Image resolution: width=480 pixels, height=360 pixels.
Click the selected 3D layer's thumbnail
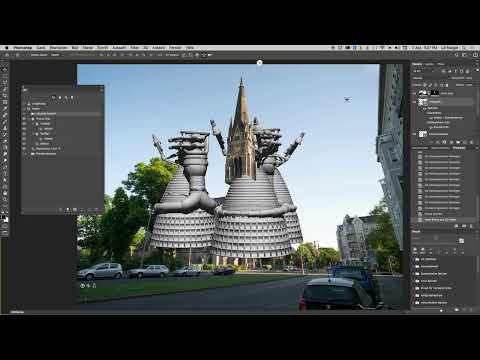pyautogui.click(x=422, y=102)
